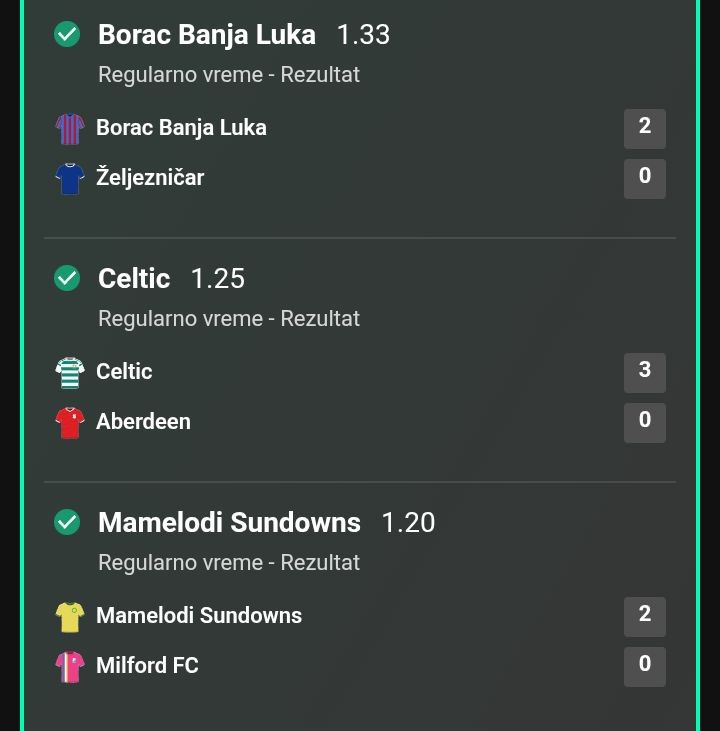The width and height of the screenshot is (720, 731).
Task: Open the Mamelodi Sundowns selection heading
Action: pyautogui.click(x=229, y=522)
